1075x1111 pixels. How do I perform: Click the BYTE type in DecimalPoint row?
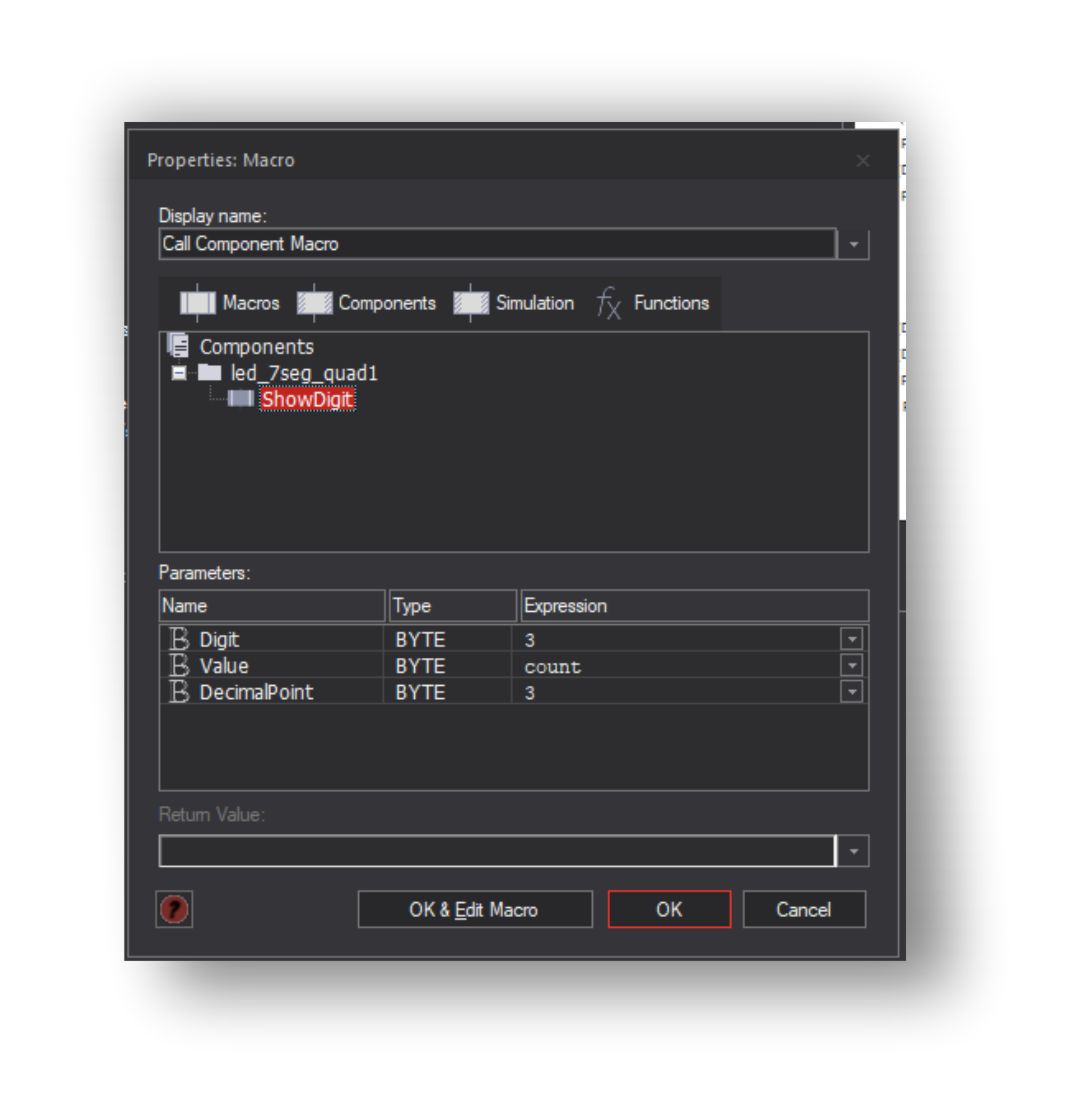tap(420, 692)
